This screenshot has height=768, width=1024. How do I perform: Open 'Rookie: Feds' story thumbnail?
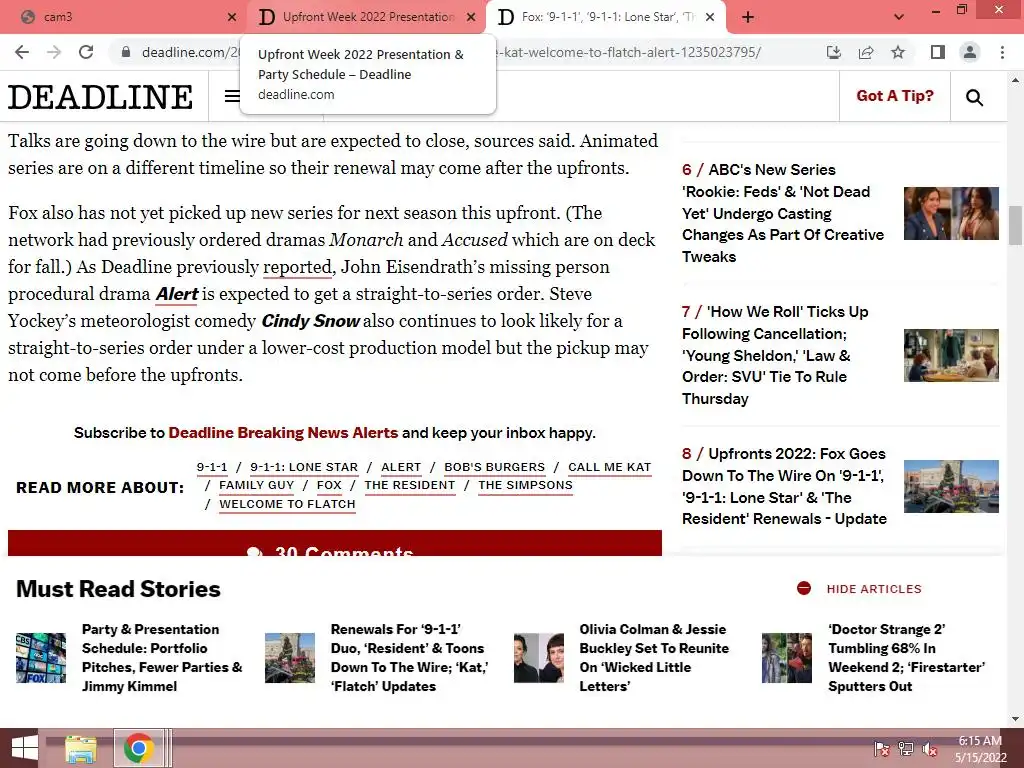point(951,213)
